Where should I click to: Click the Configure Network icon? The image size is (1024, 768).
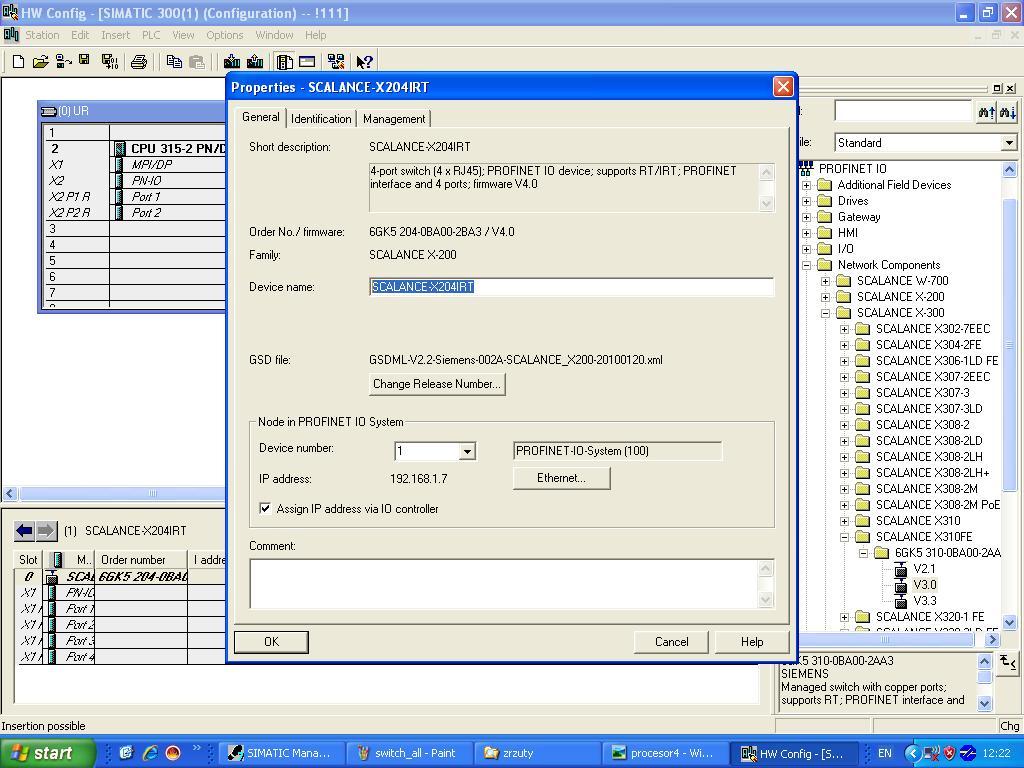pyautogui.click(x=336, y=62)
